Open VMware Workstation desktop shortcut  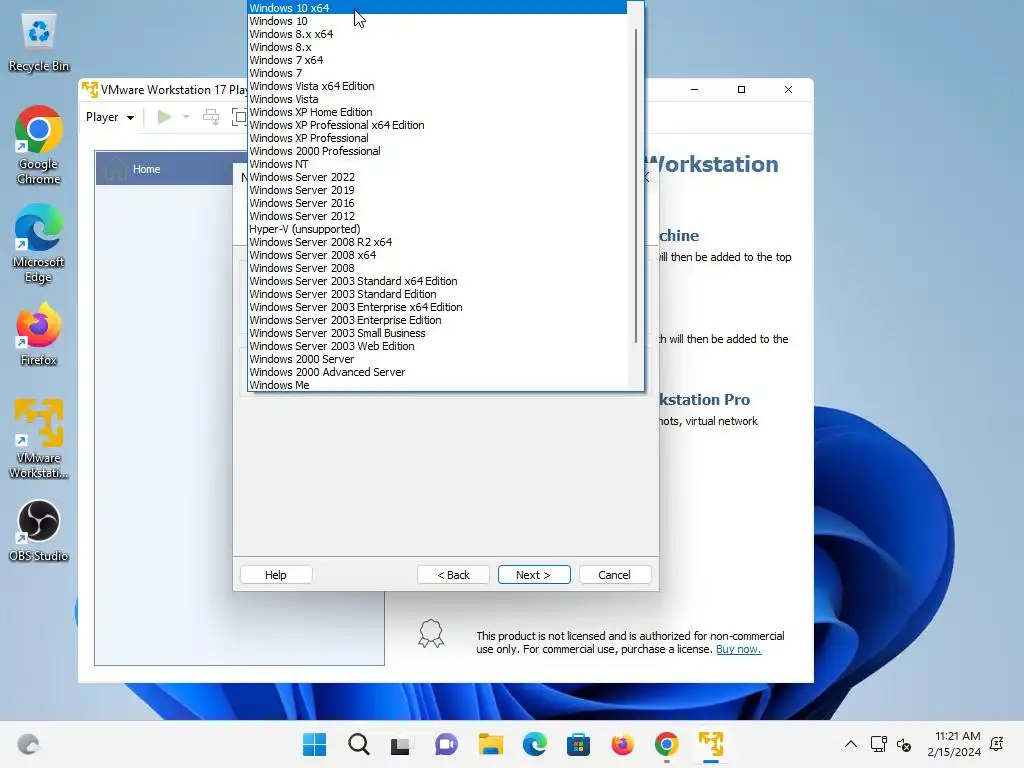(x=39, y=439)
